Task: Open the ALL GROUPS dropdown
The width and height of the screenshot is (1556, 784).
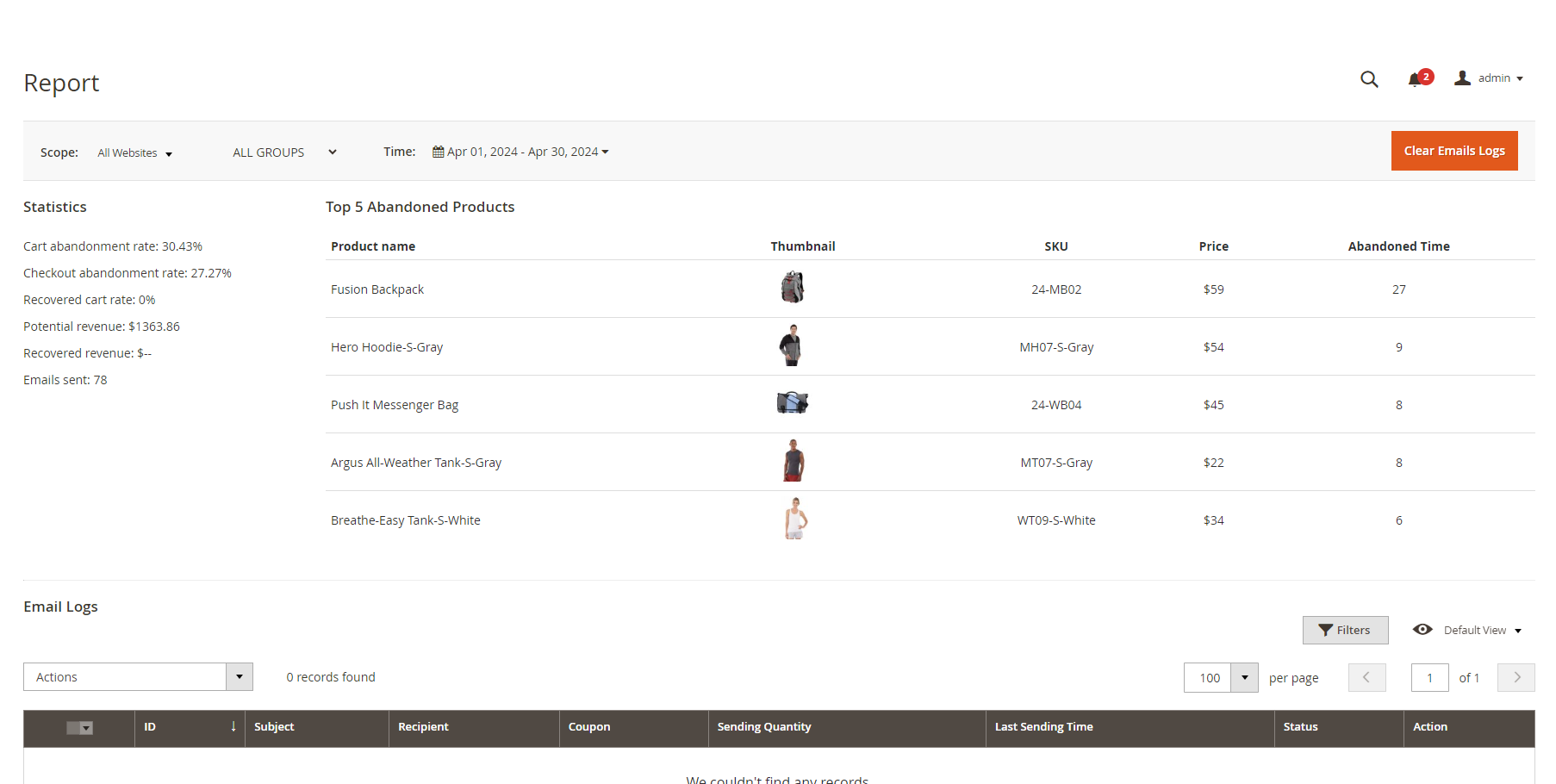Action: tap(284, 152)
